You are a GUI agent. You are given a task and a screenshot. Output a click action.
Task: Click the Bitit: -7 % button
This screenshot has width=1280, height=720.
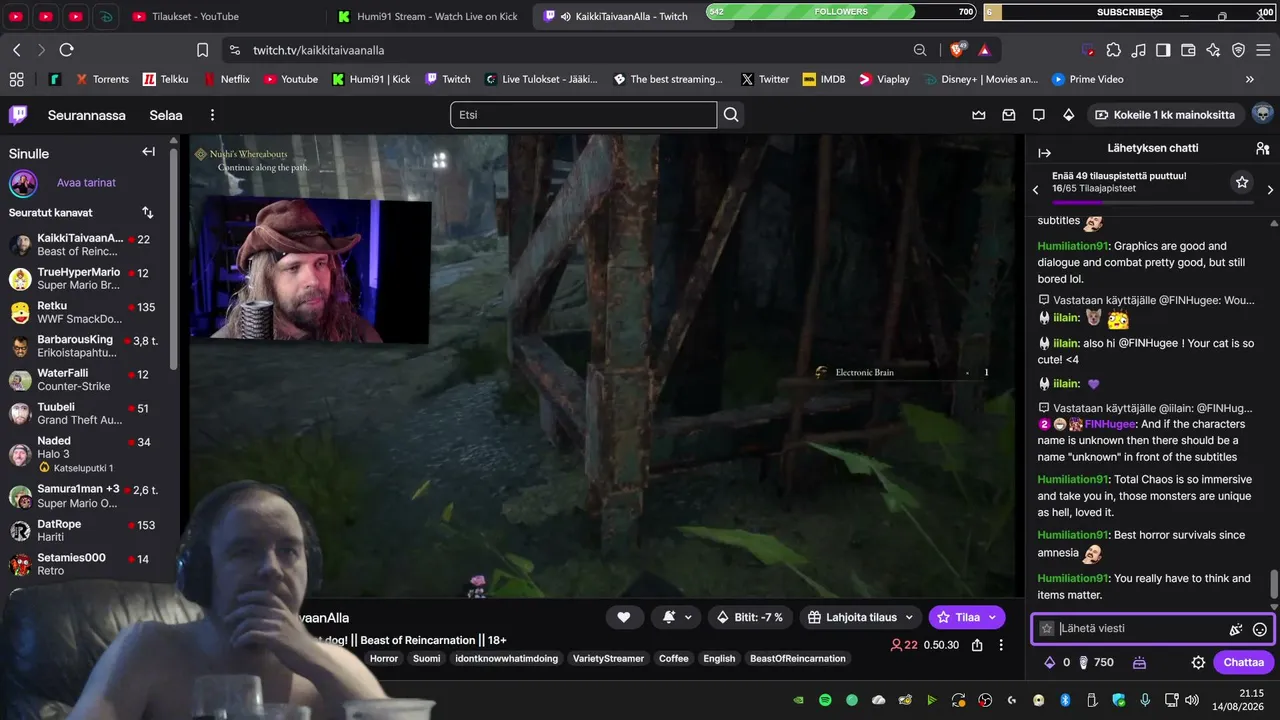pyautogui.click(x=750, y=617)
